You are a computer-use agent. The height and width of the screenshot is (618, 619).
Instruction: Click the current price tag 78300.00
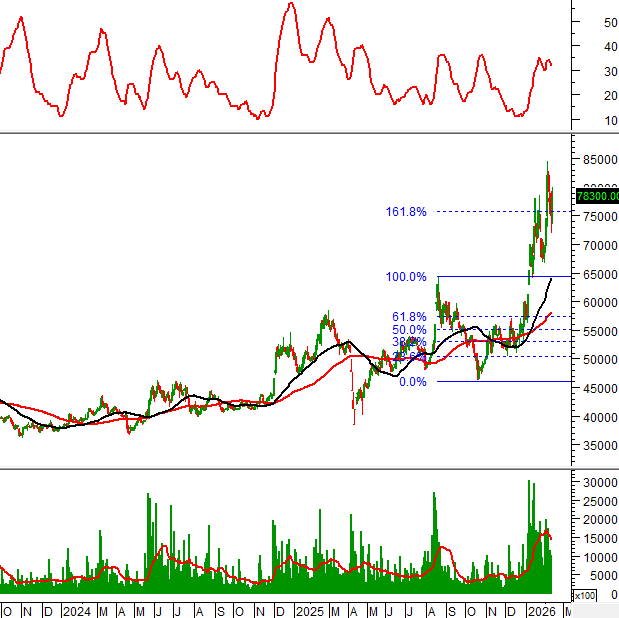point(597,197)
